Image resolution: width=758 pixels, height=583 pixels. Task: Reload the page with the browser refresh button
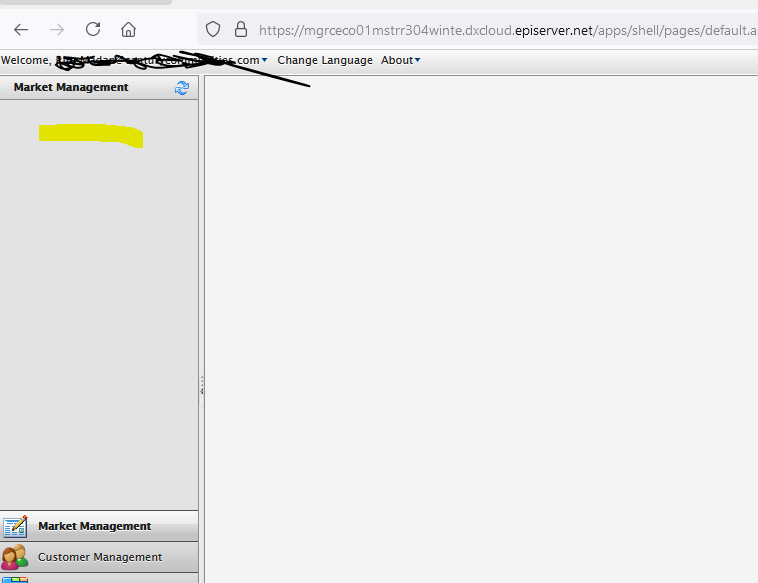coord(93,30)
